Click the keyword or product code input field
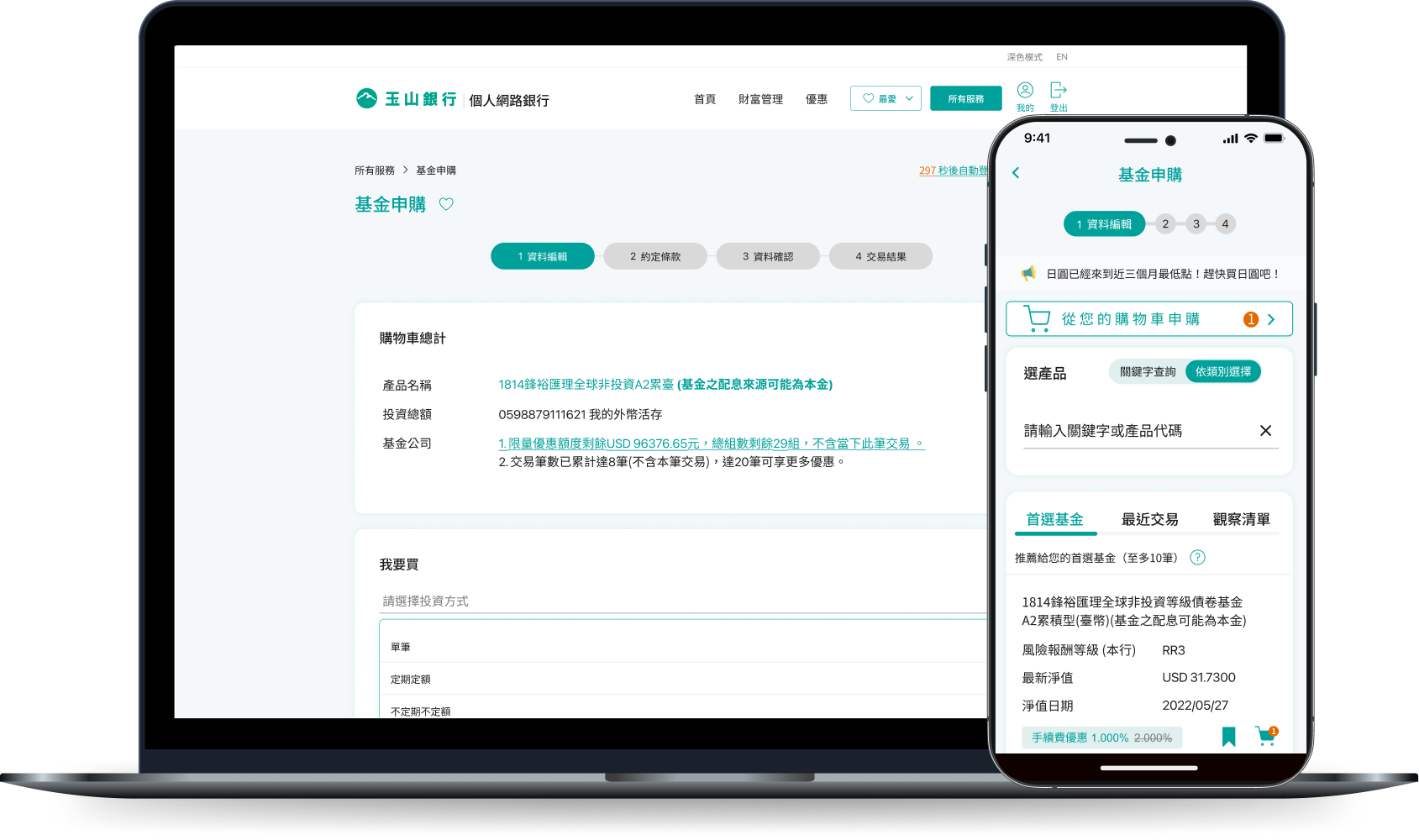The width and height of the screenshot is (1419, 840). [1134, 431]
